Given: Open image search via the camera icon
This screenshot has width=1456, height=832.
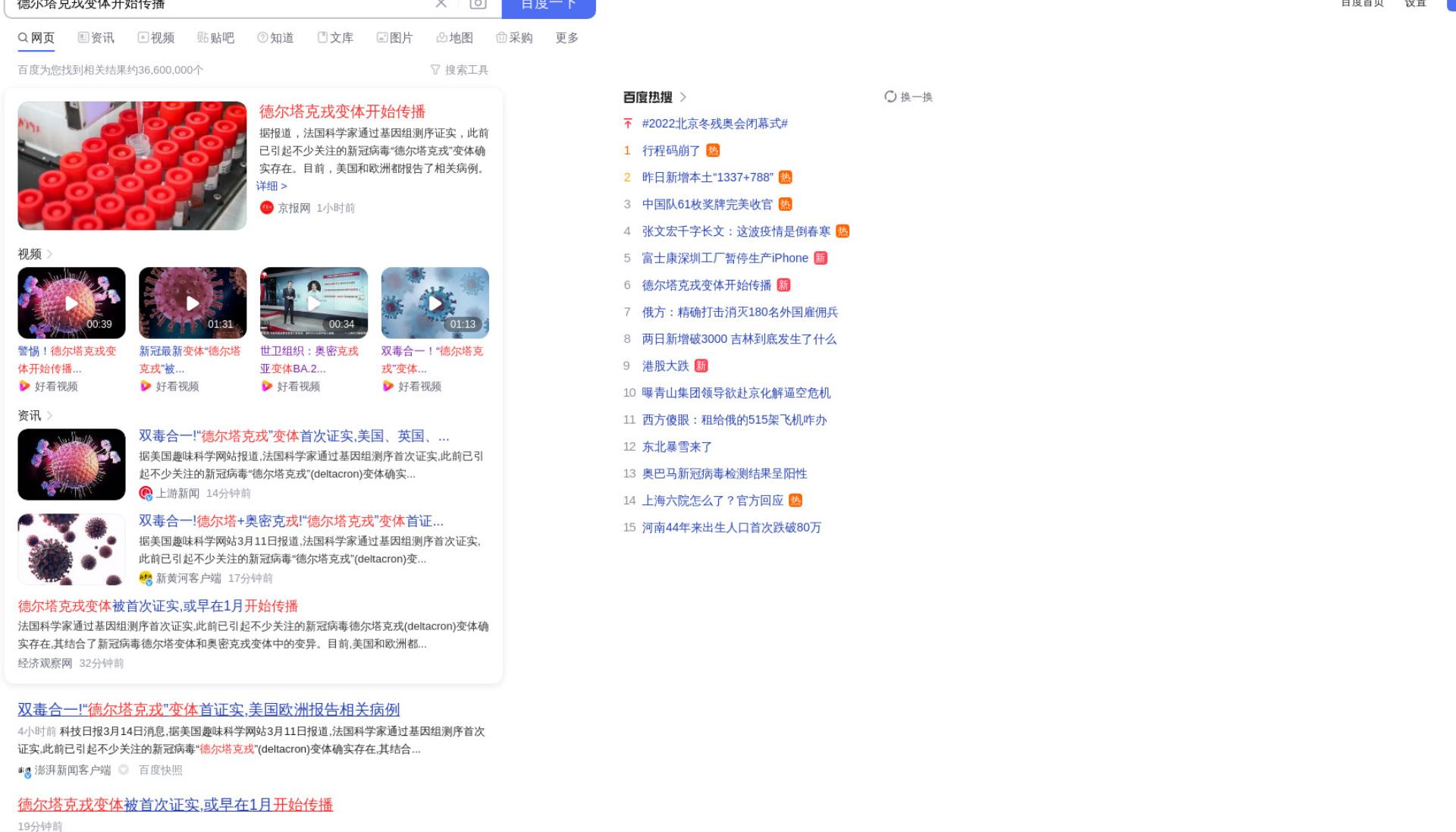Looking at the screenshot, I should (x=478, y=4).
